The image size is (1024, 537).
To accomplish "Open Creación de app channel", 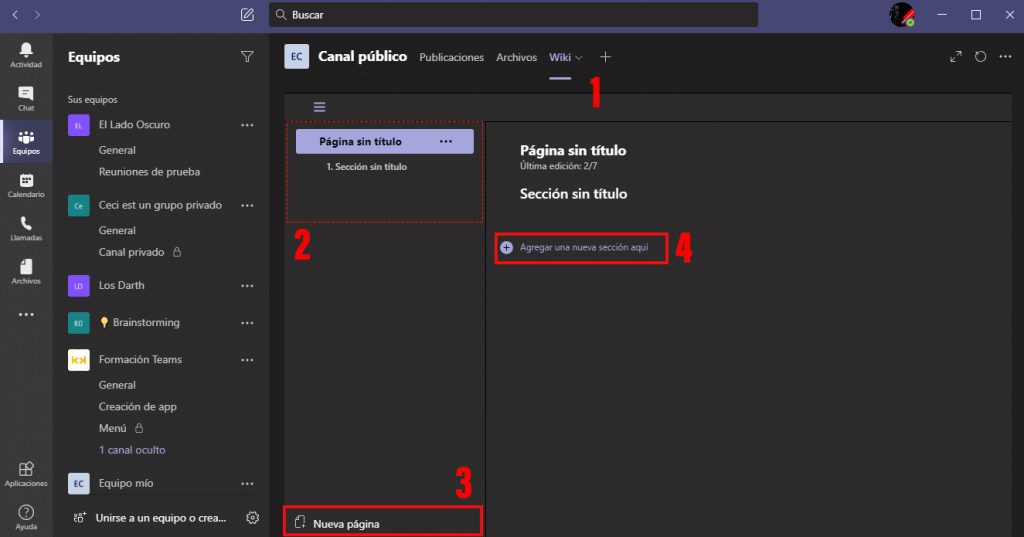I will tap(137, 406).
